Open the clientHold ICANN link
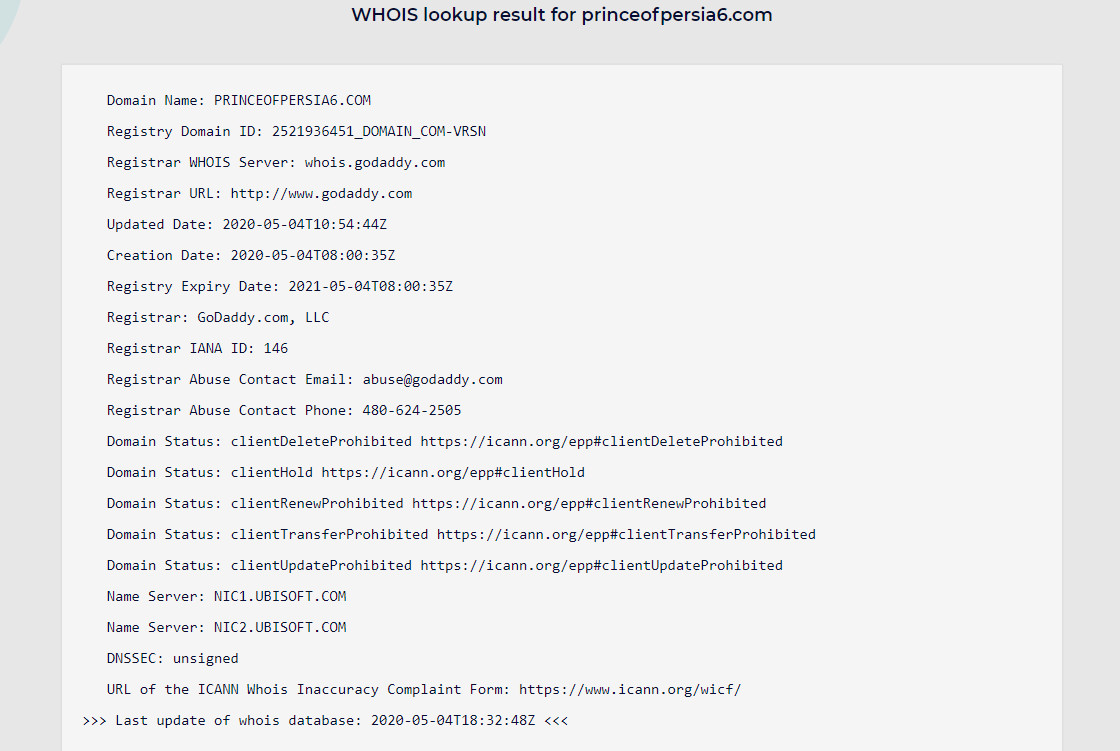Image resolution: width=1120 pixels, height=751 pixels. point(453,472)
